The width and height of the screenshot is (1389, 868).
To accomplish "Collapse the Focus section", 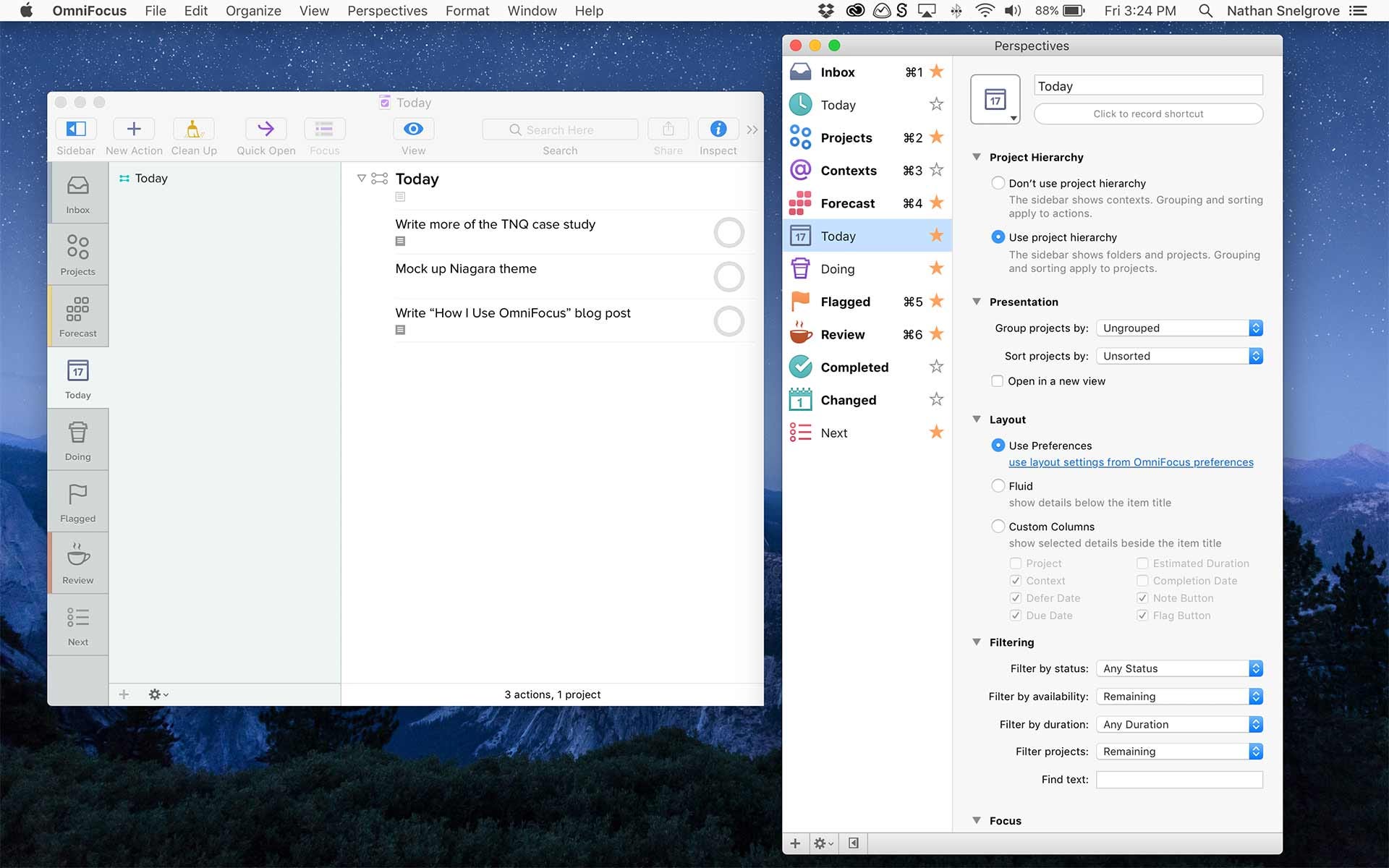I will click(977, 821).
